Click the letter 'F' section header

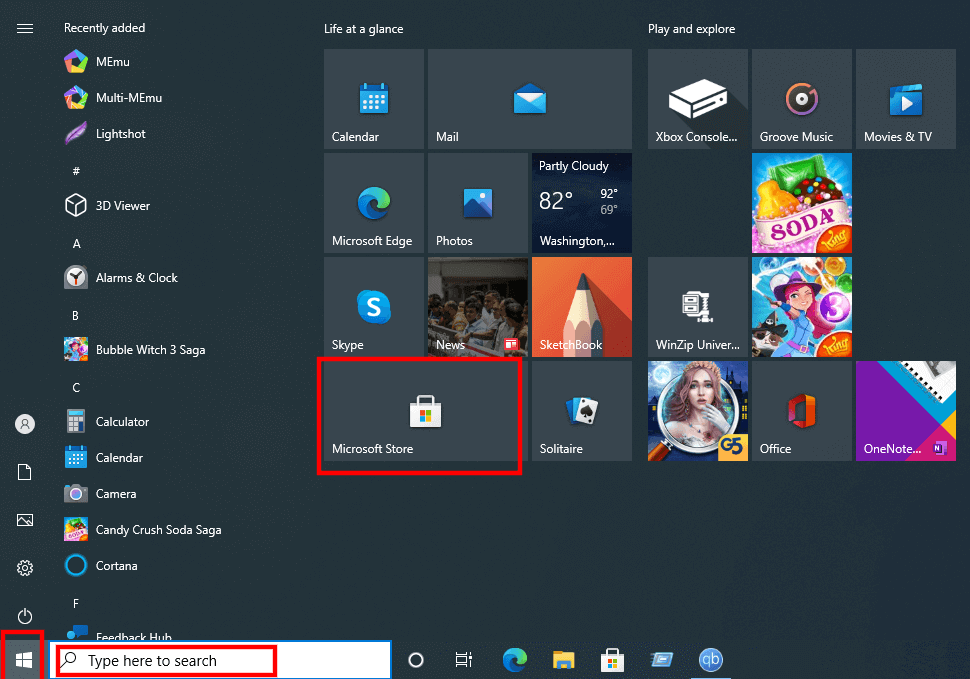tap(75, 604)
